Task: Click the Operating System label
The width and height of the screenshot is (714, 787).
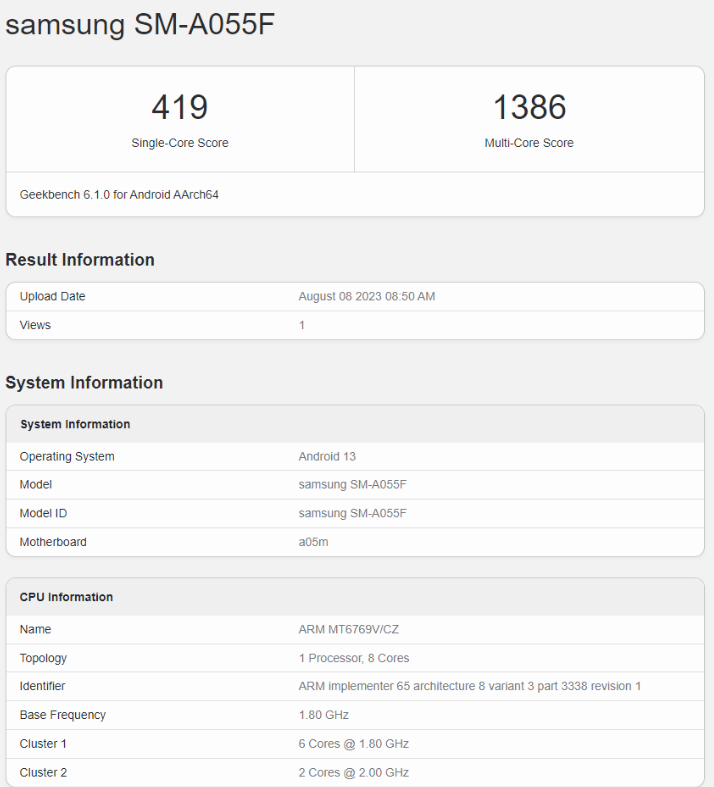Action: [x=67, y=457]
